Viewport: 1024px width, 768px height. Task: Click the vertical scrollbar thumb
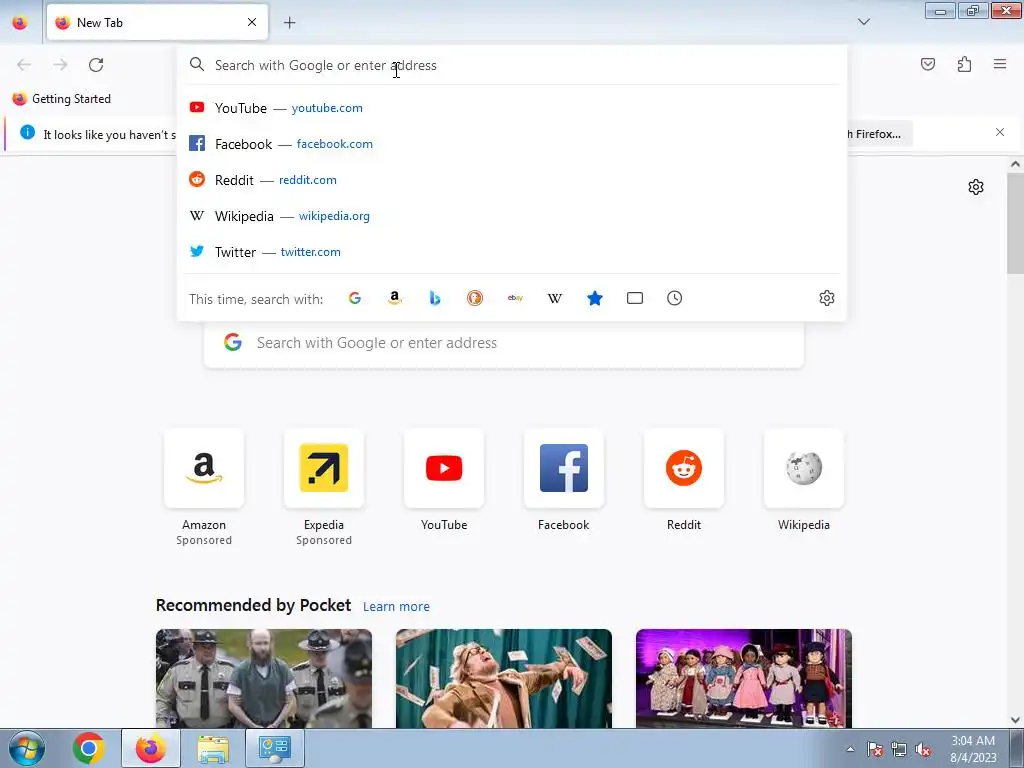coord(1015,223)
